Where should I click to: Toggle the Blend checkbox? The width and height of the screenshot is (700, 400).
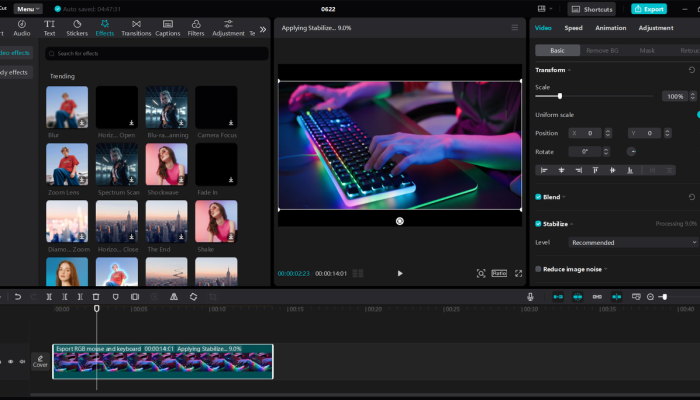coord(538,197)
